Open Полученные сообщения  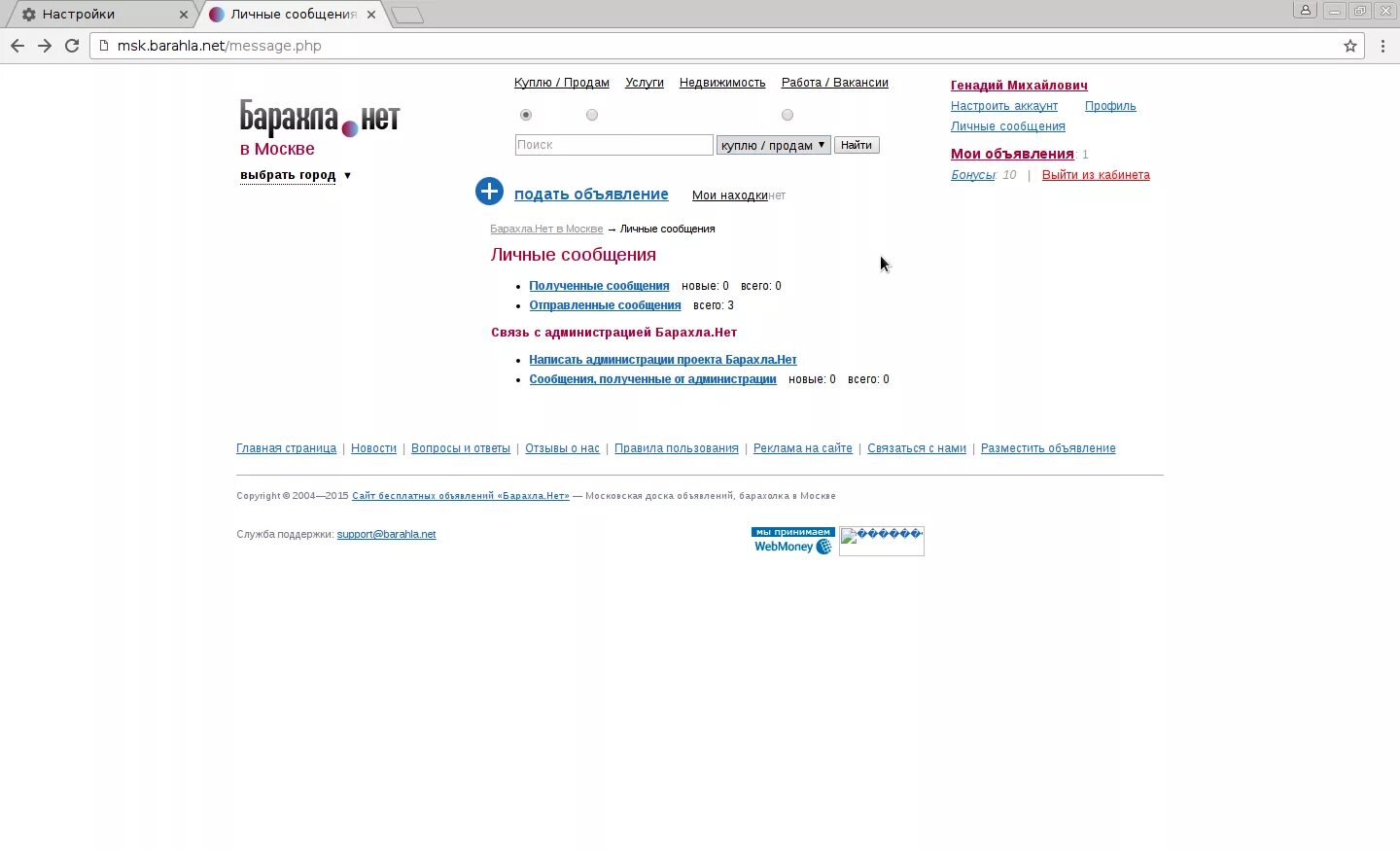point(599,286)
